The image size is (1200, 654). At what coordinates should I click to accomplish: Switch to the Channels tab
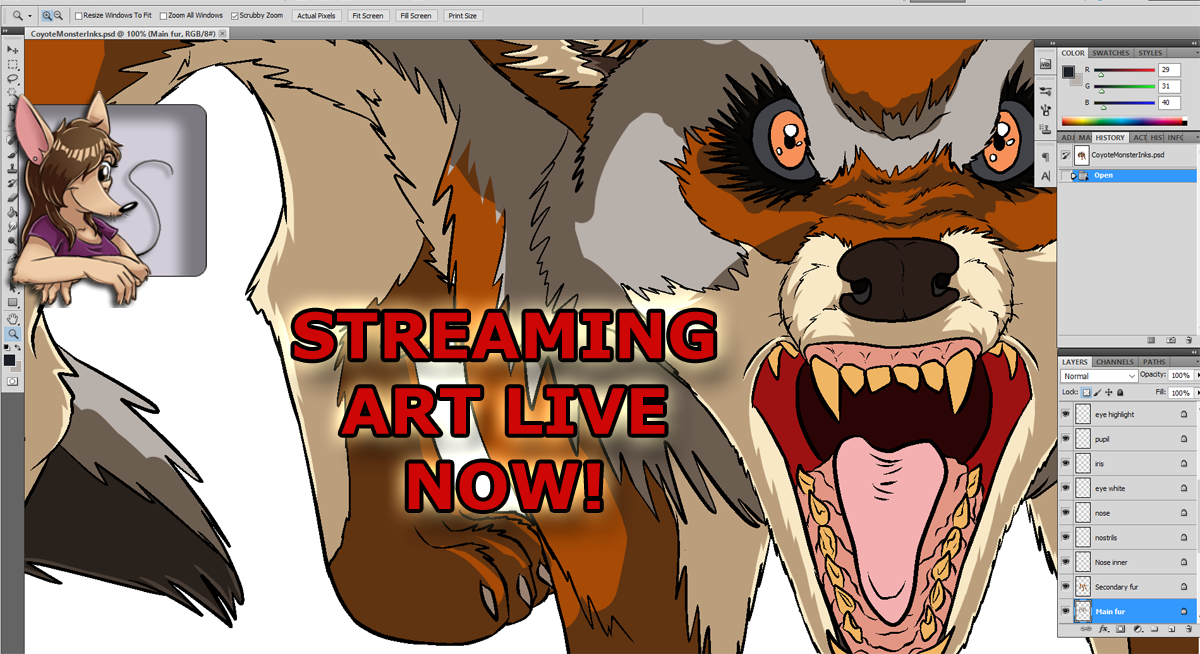(1115, 362)
